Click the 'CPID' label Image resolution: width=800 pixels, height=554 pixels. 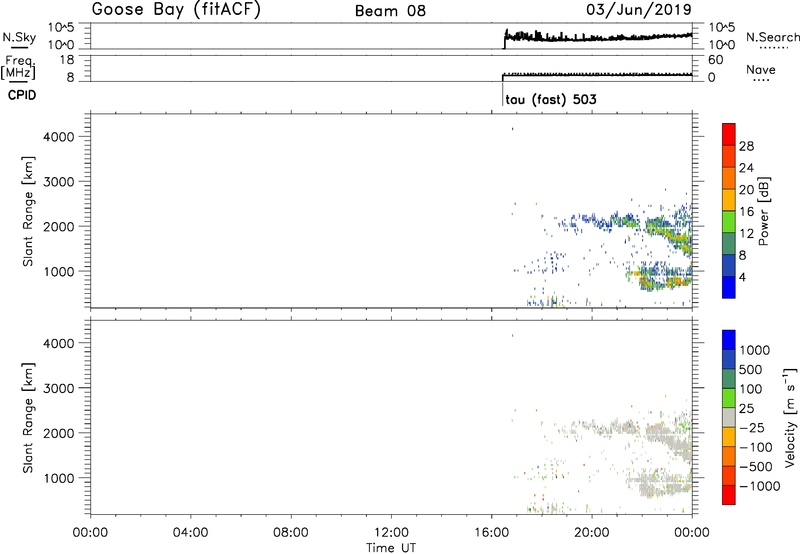[x=22, y=95]
